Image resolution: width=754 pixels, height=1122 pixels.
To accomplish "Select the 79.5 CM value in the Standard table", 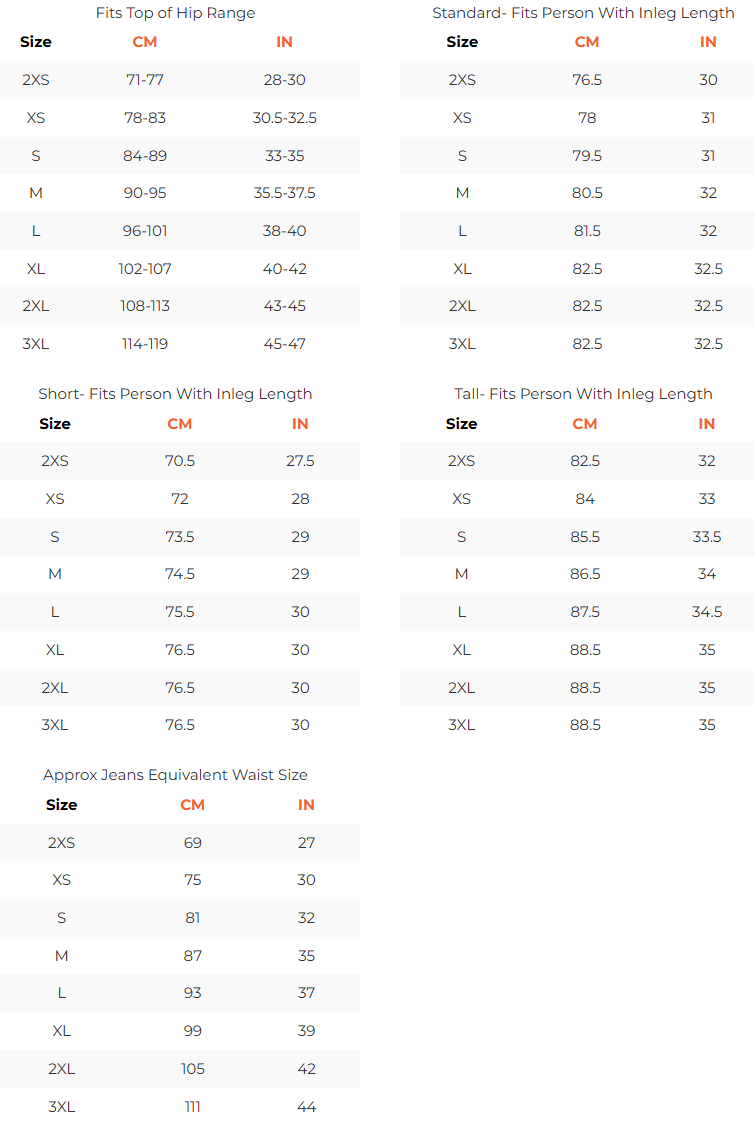I will (x=587, y=156).
